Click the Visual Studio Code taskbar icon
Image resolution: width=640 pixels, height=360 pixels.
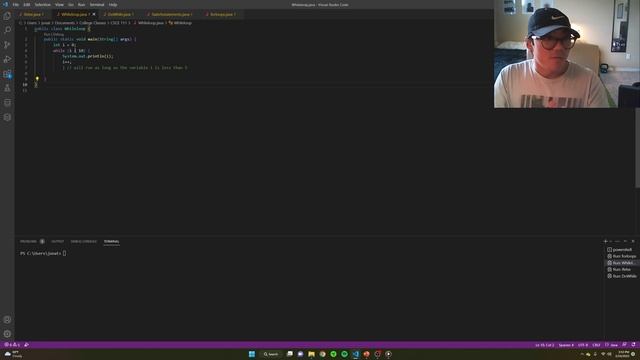coord(356,354)
